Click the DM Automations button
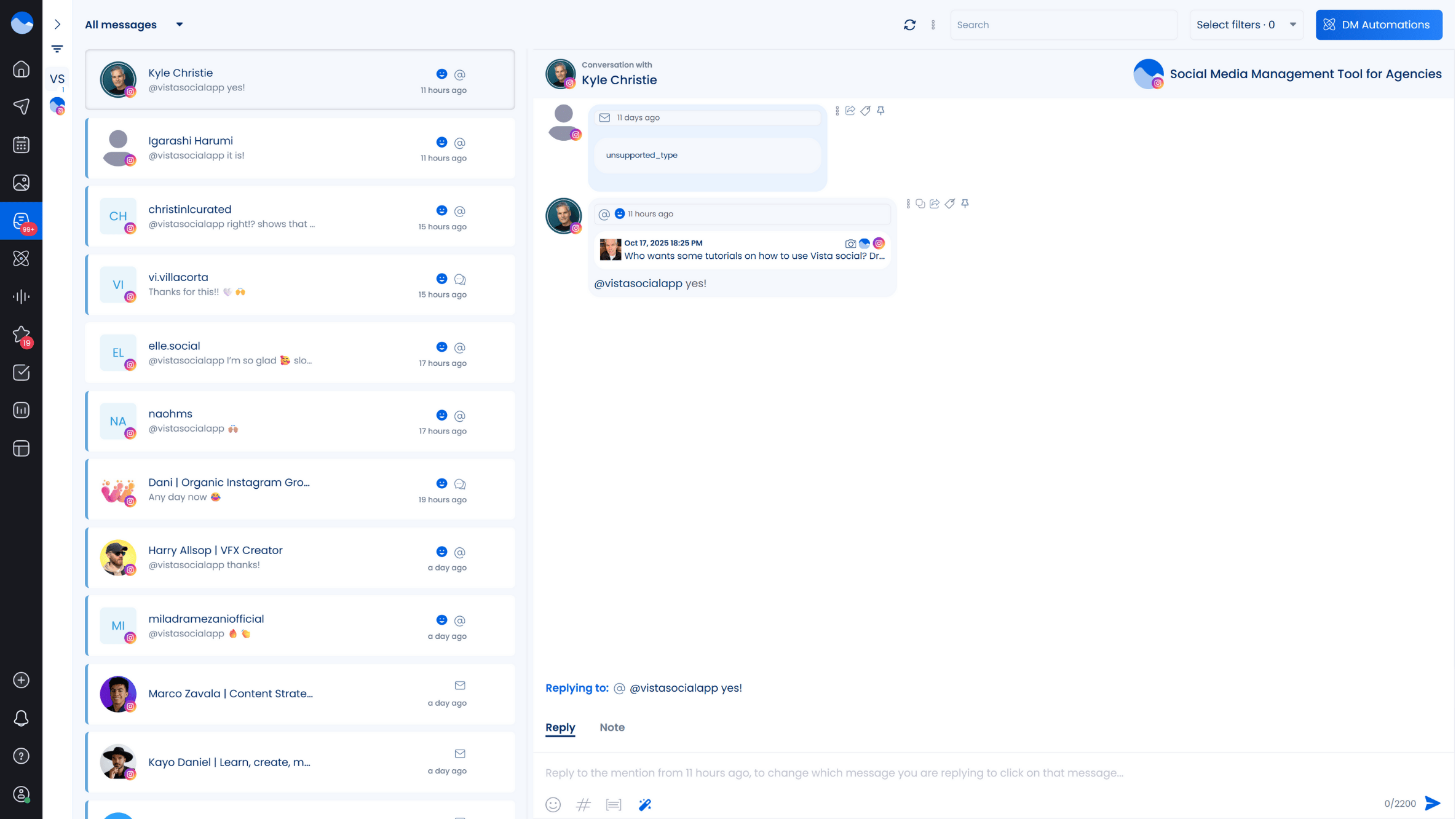 pyautogui.click(x=1378, y=25)
